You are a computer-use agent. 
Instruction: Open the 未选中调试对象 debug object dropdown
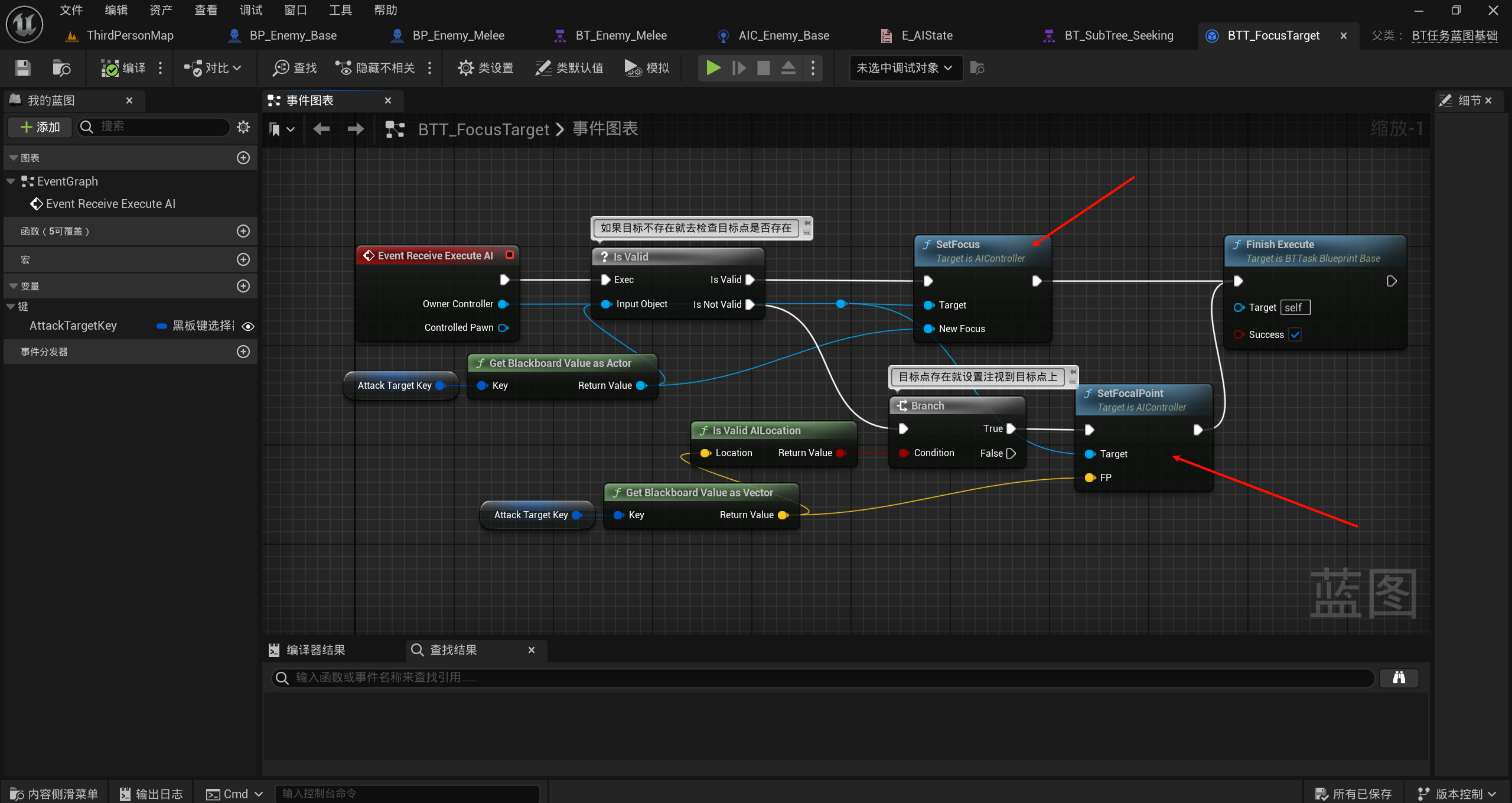coord(905,68)
